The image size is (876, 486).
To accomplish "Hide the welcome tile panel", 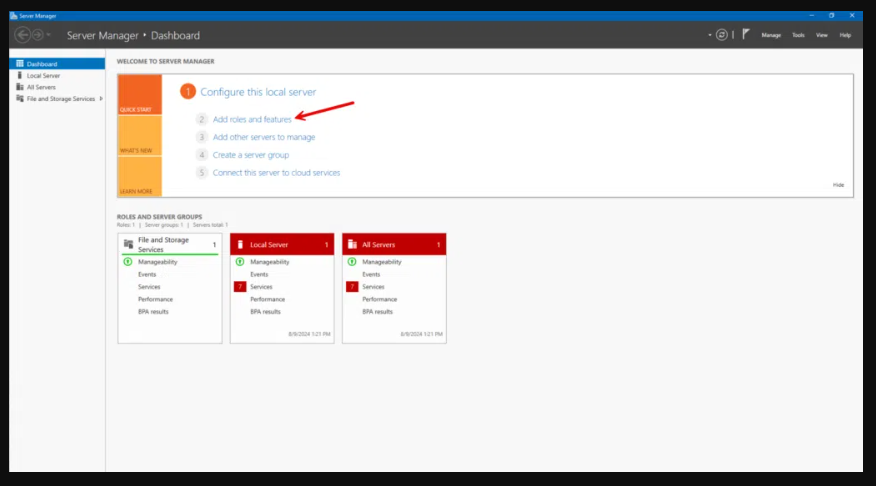I will coord(838,185).
